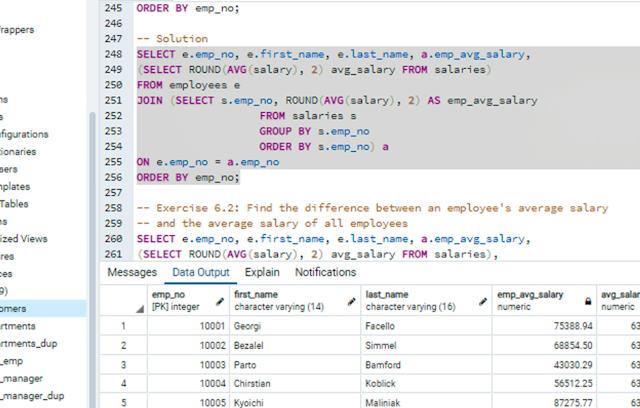Click the salary cell 75388.94
Image resolution: width=640 pixels, height=408 pixels.
tap(544, 326)
